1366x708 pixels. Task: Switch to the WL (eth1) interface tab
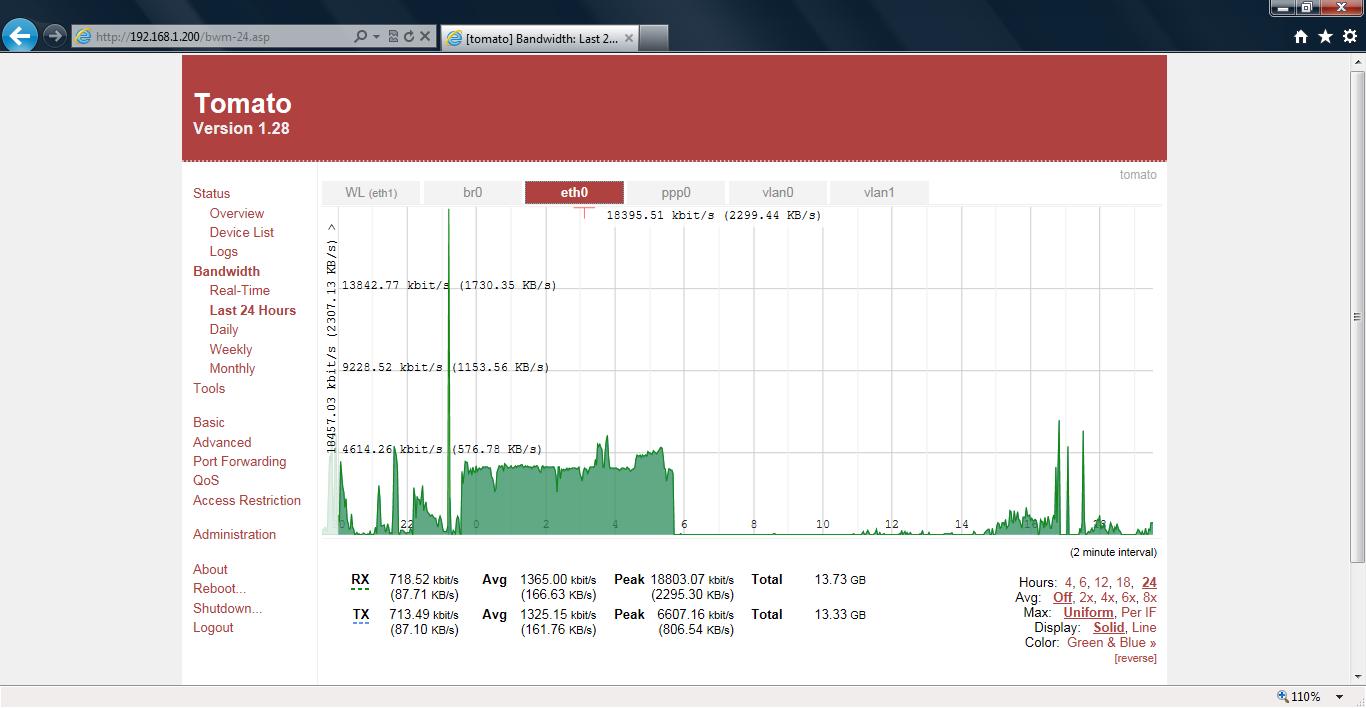pyautogui.click(x=371, y=193)
